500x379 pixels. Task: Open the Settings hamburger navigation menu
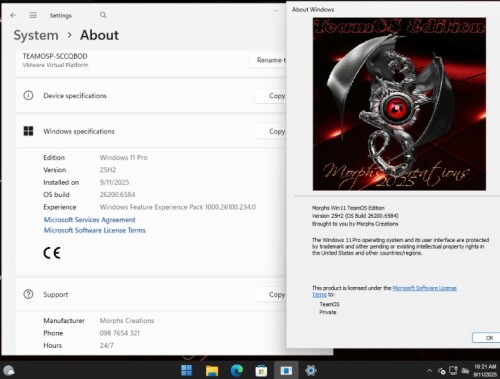coord(33,15)
